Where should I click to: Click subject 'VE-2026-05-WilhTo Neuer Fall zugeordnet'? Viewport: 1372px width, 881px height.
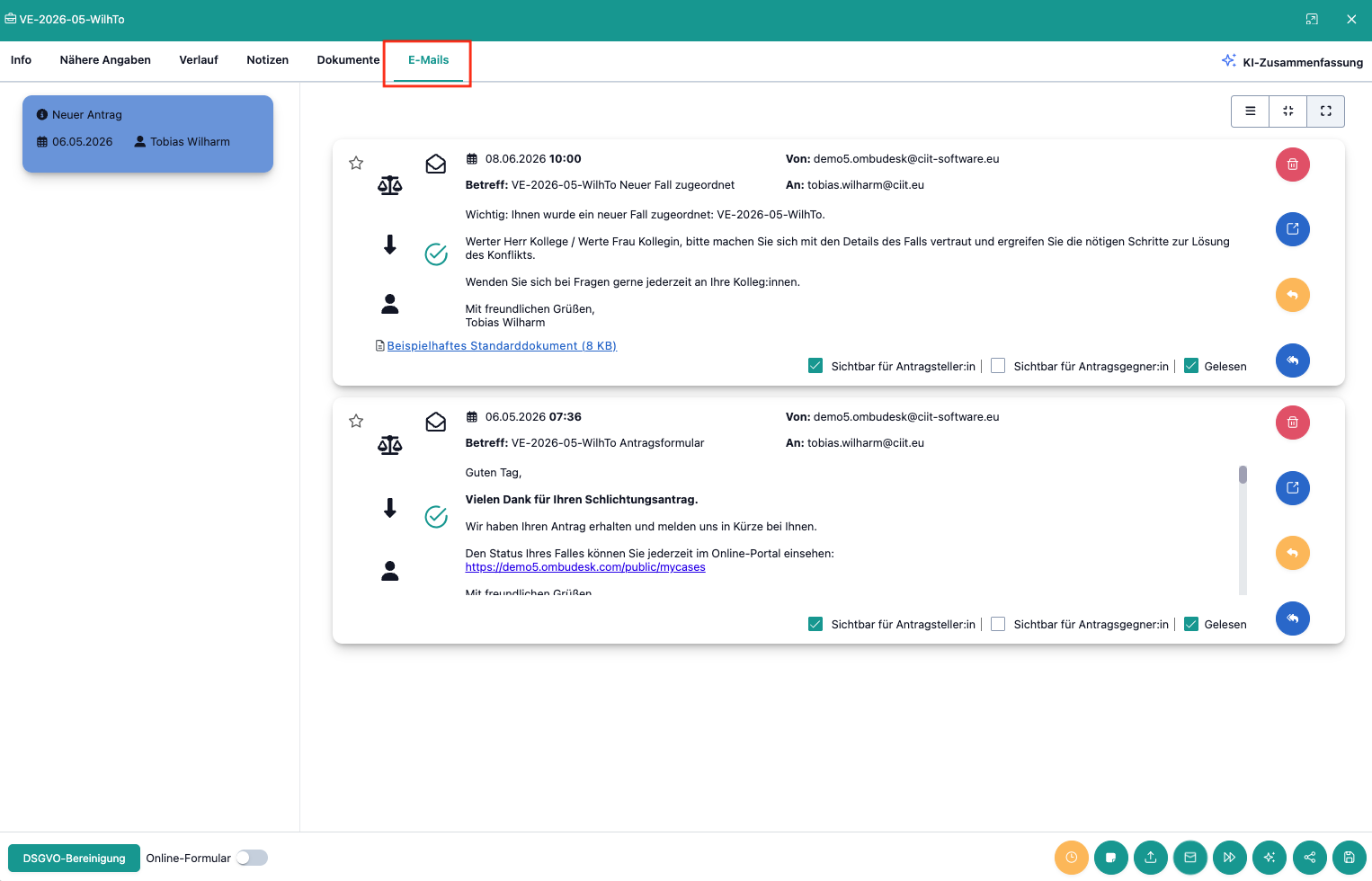623,185
